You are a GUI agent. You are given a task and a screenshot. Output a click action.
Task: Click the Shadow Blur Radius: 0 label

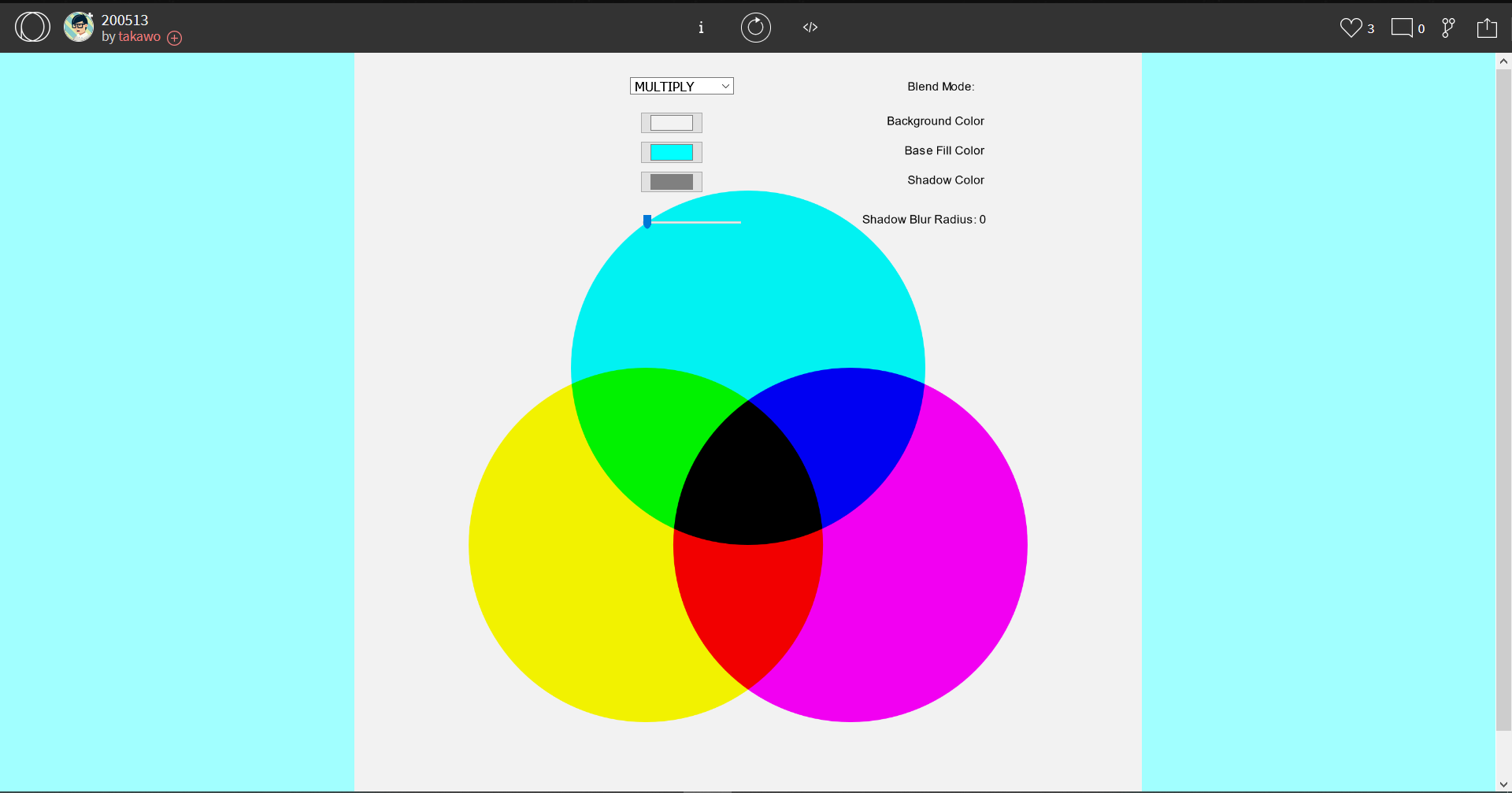[x=924, y=220]
